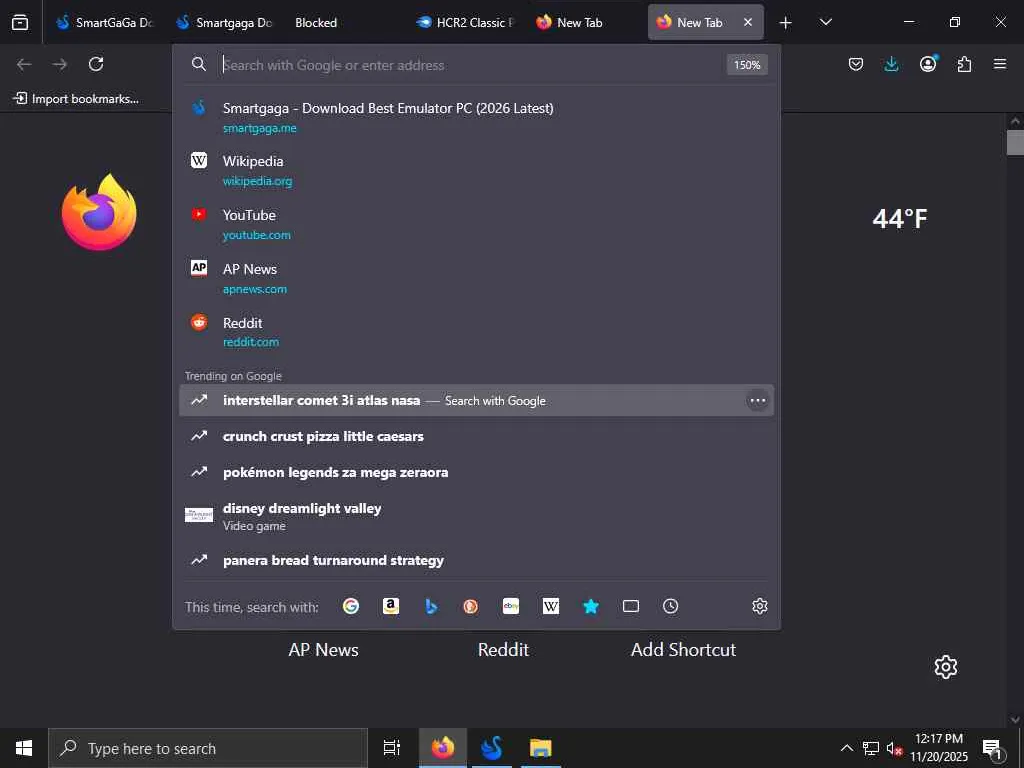The height and width of the screenshot is (768, 1024).
Task: Click the Windows taskbar search box
Action: [x=208, y=748]
